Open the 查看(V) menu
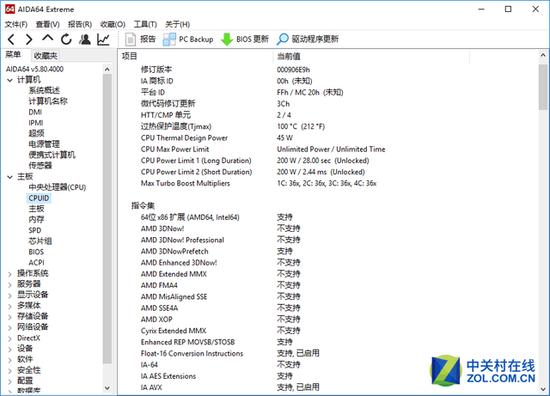This screenshot has width=550, height=396. pos(48,24)
